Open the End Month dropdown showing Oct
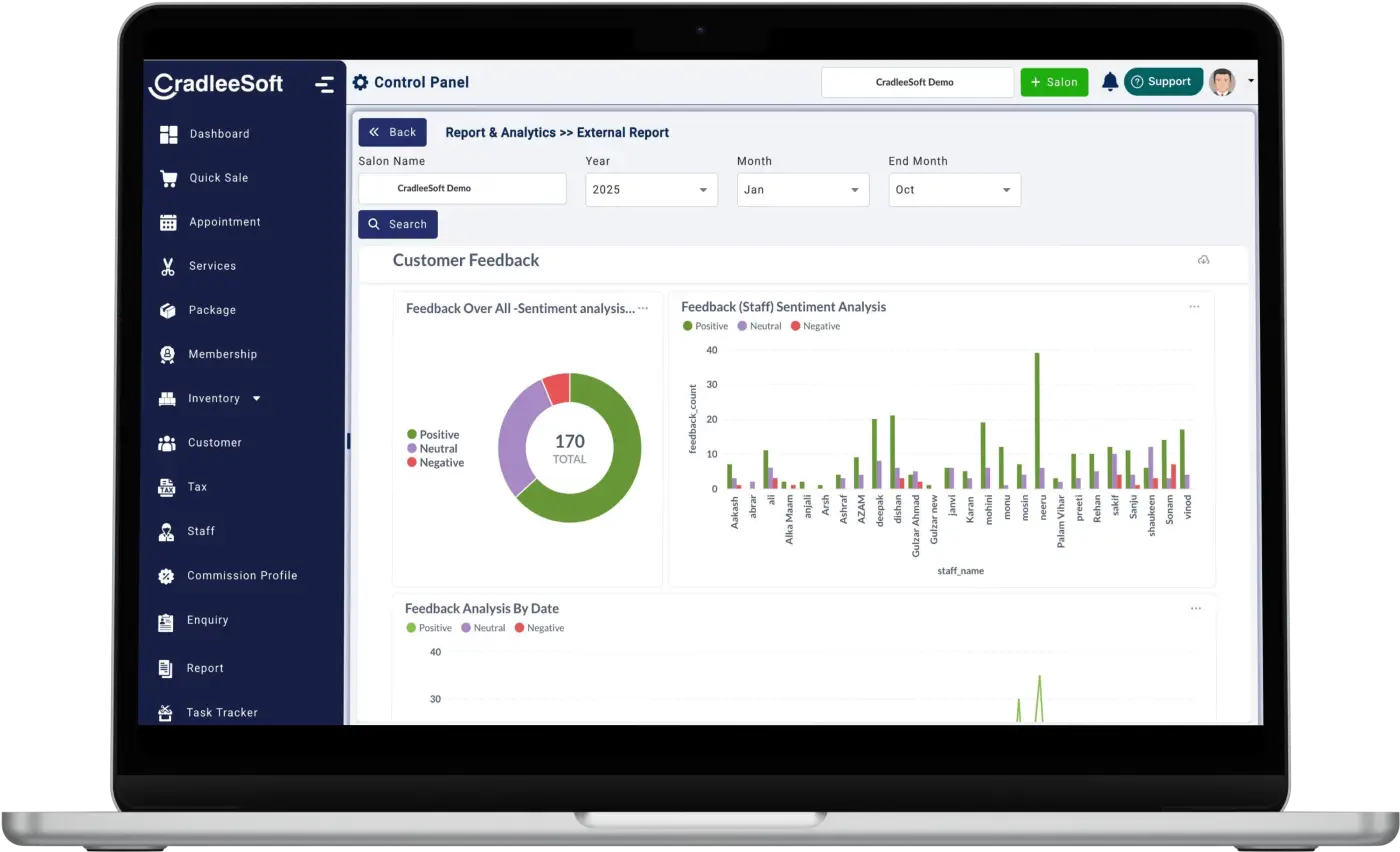This screenshot has height=852, width=1400. pos(954,190)
